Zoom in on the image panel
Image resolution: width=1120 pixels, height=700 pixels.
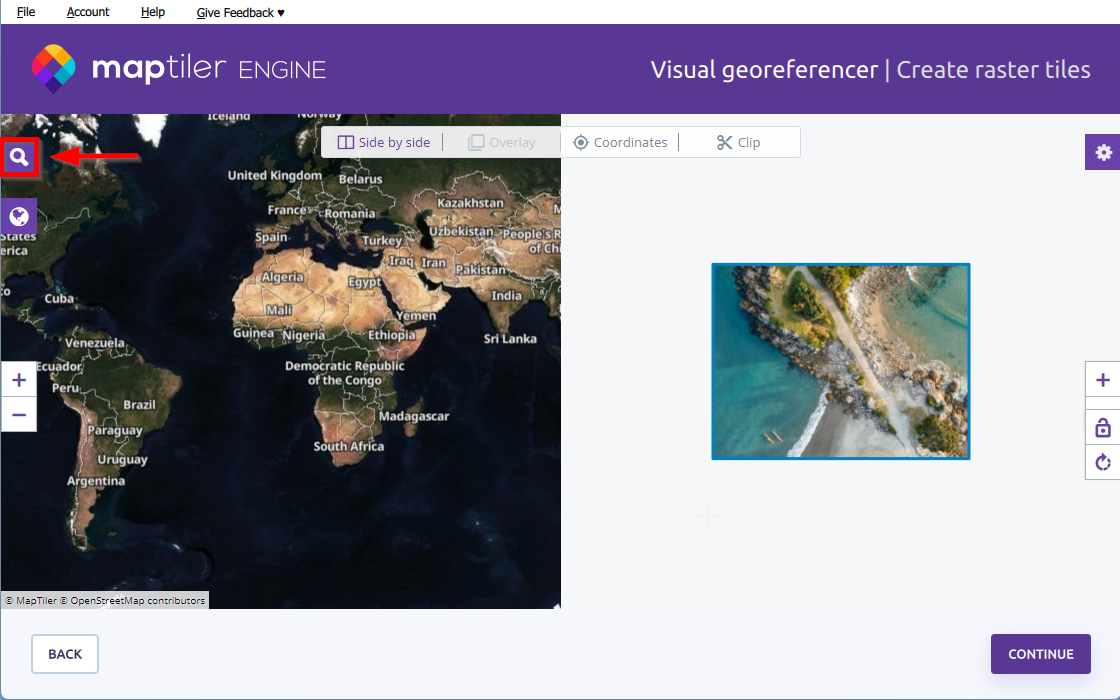1103,380
